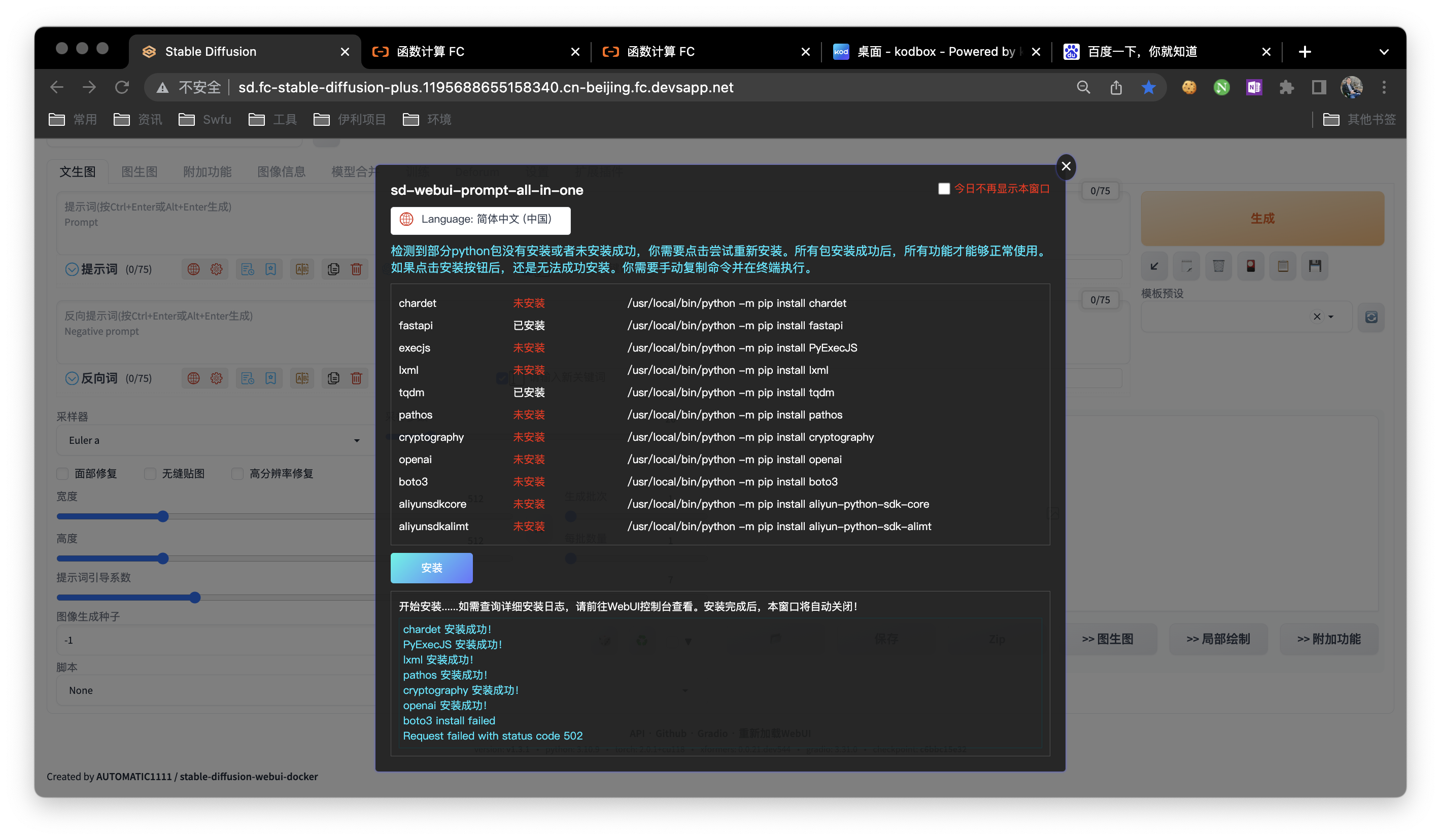Collapse the 提示词 section chevron

(x=72, y=269)
